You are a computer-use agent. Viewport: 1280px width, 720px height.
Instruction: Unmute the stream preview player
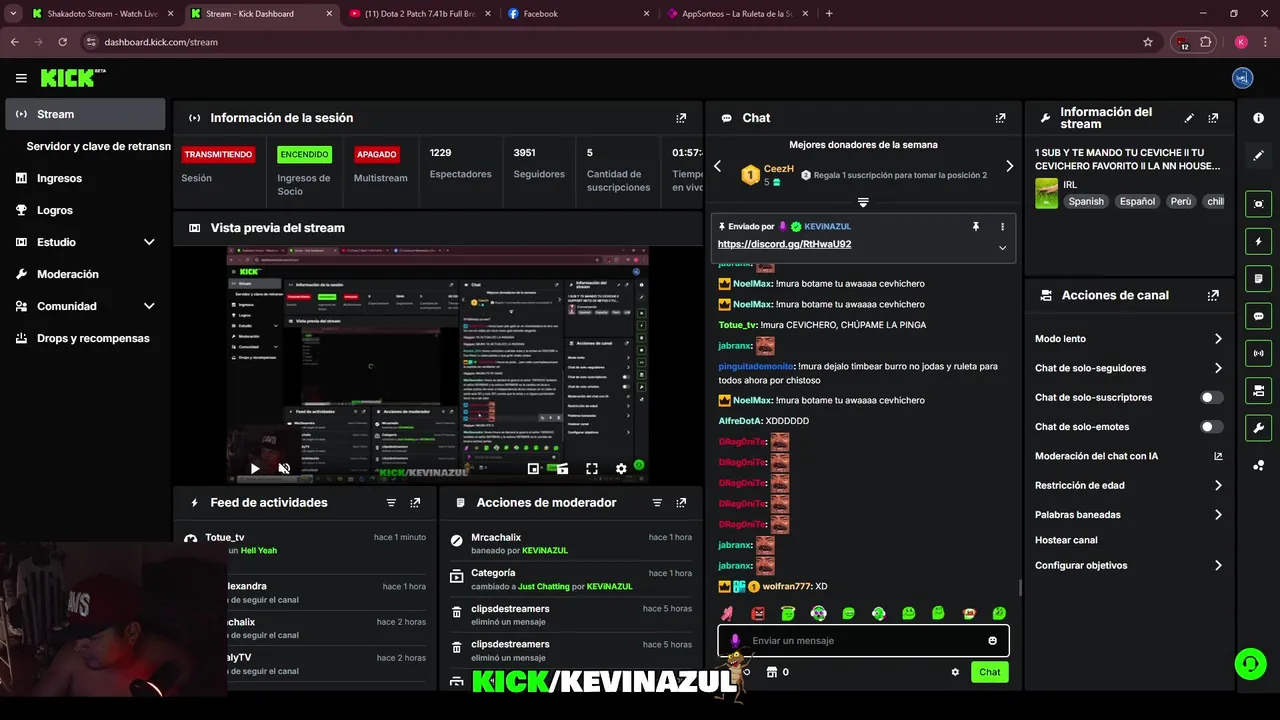pyautogui.click(x=284, y=468)
